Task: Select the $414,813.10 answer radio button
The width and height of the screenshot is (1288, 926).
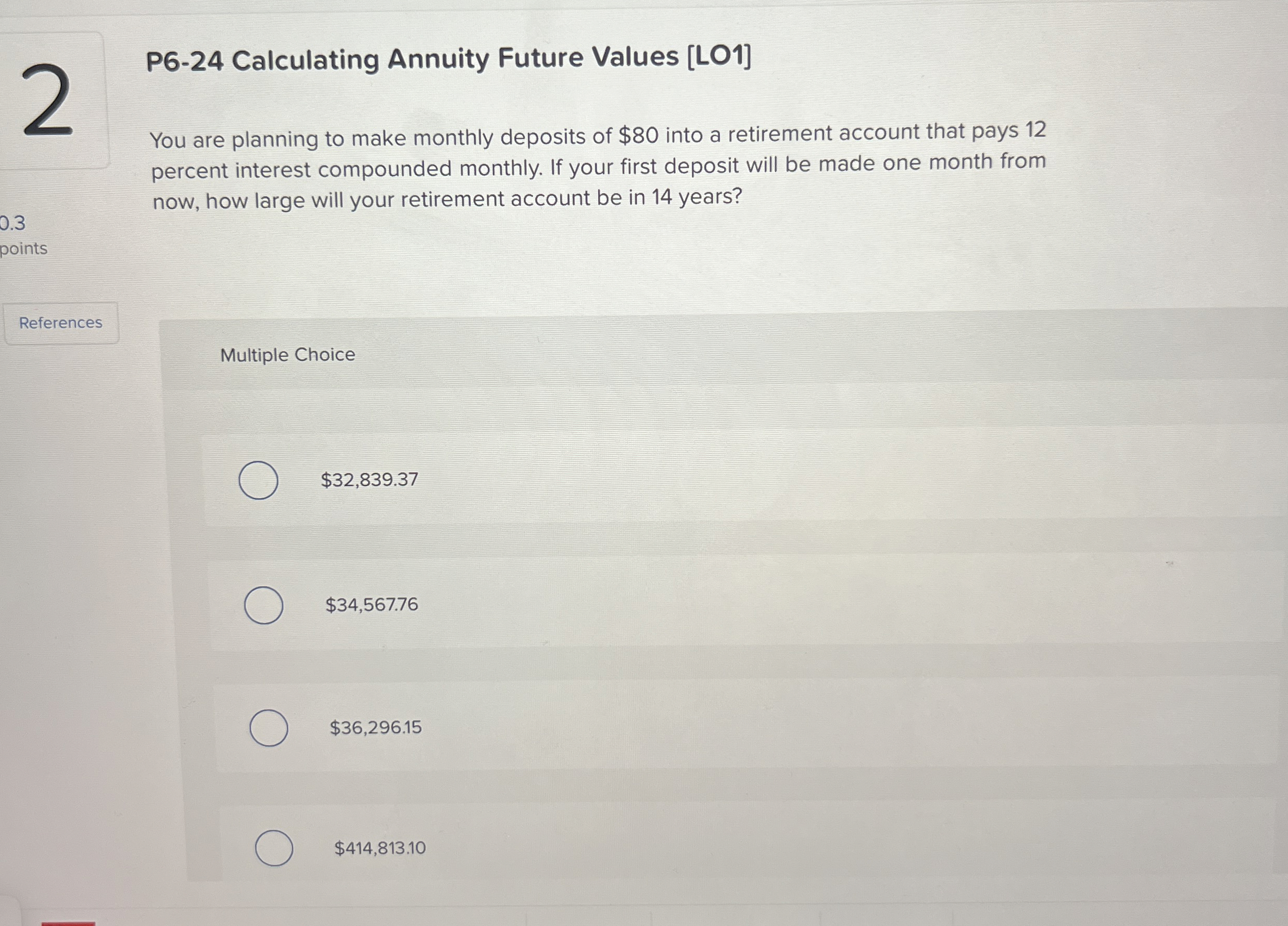Action: (274, 847)
